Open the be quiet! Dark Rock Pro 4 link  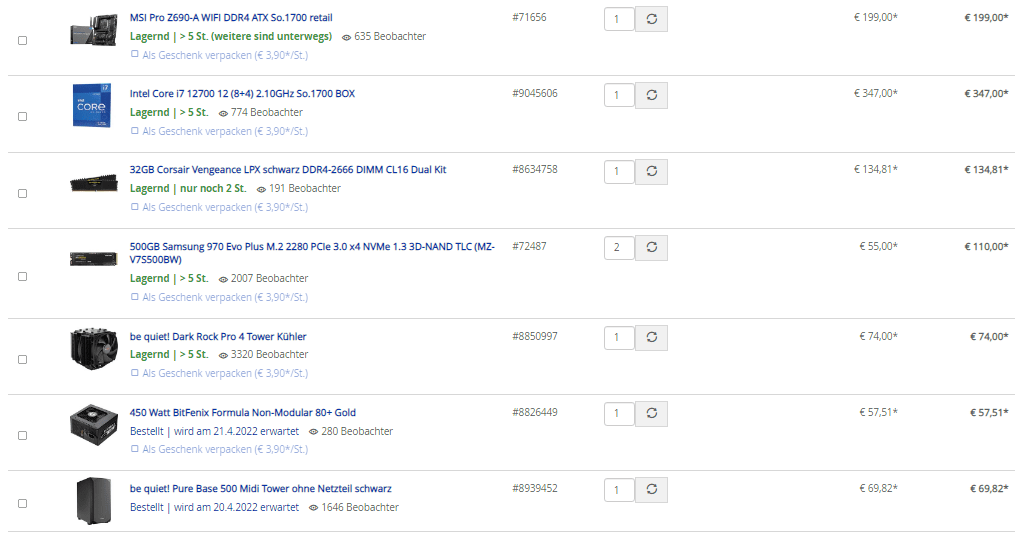pyautogui.click(x=218, y=337)
